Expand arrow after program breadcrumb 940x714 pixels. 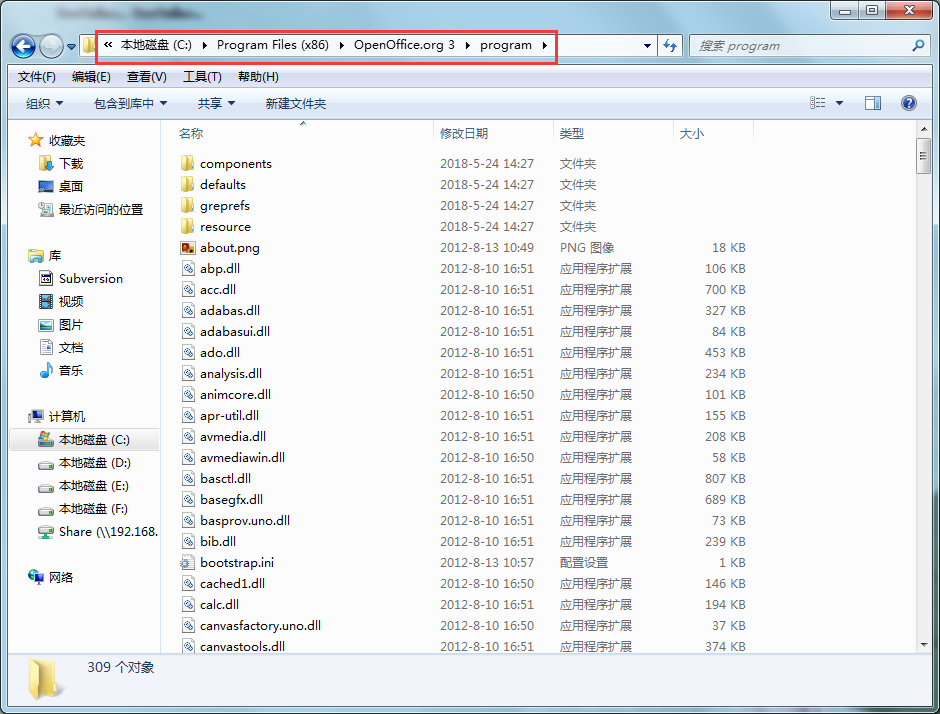544,45
